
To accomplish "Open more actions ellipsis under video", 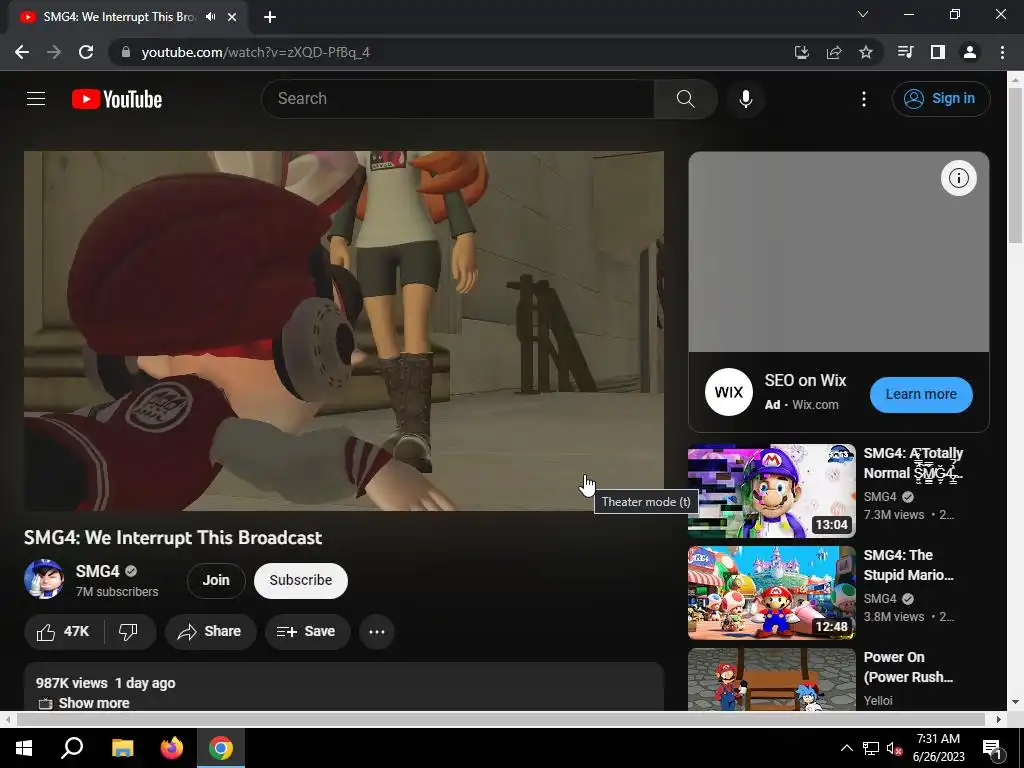I will [377, 632].
